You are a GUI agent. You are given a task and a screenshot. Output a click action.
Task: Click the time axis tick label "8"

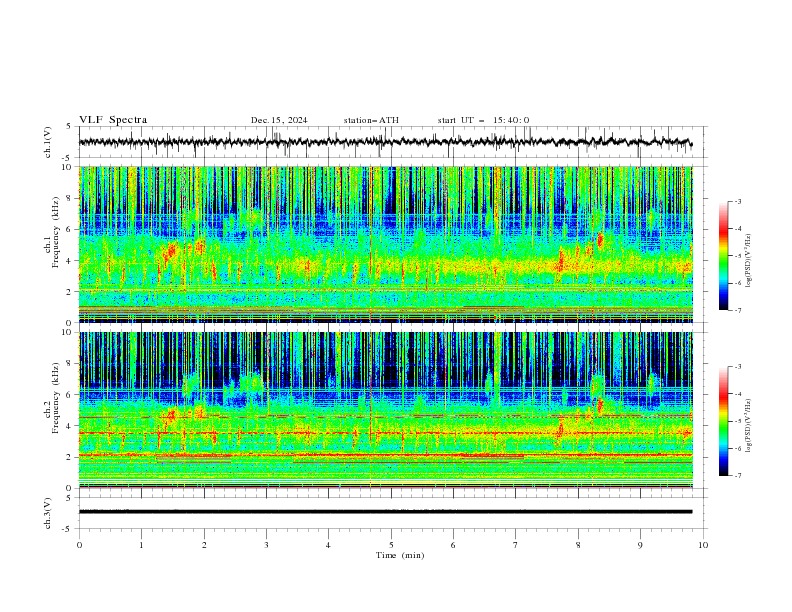click(578, 545)
